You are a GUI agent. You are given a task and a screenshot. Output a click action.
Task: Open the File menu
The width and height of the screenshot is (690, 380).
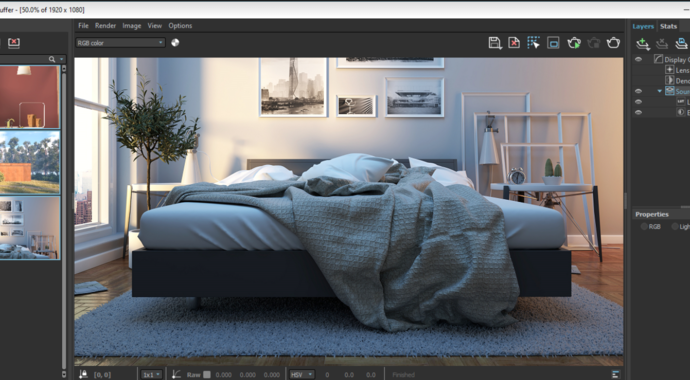coord(83,26)
